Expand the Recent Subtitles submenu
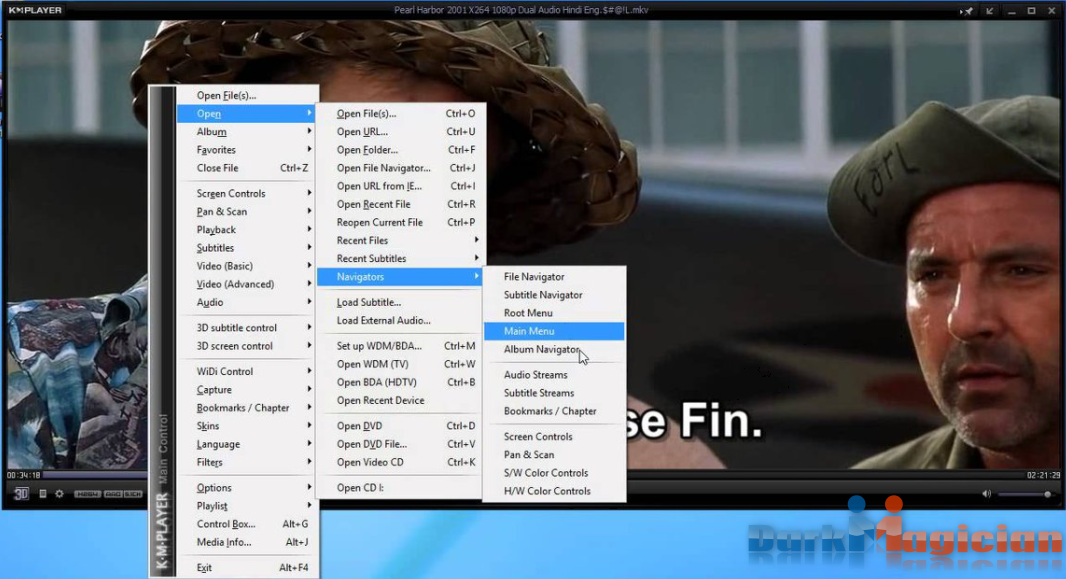Screen dimensions: 1066x579 (400, 258)
